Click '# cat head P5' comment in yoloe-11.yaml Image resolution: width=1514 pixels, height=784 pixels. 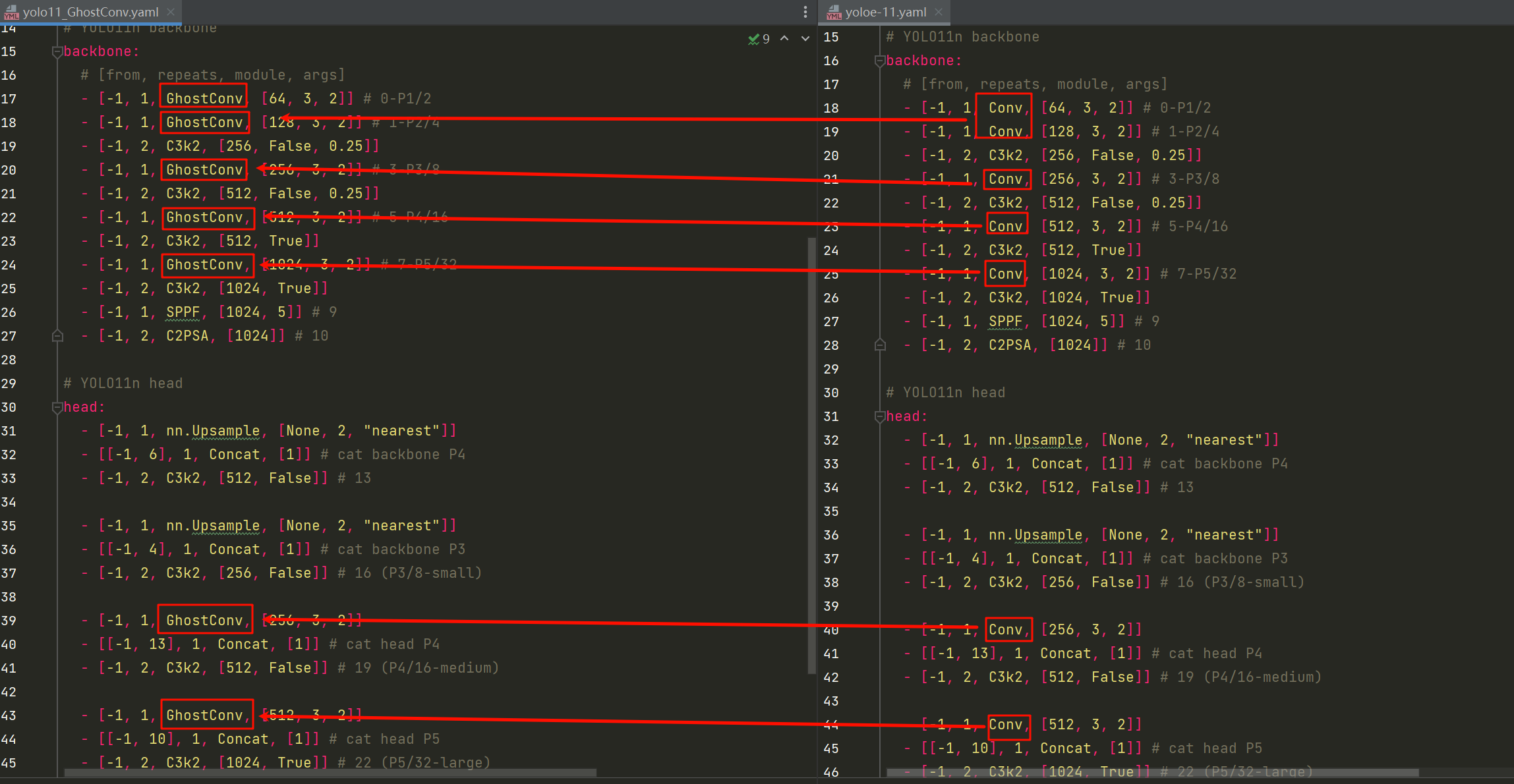pyautogui.click(x=1207, y=748)
